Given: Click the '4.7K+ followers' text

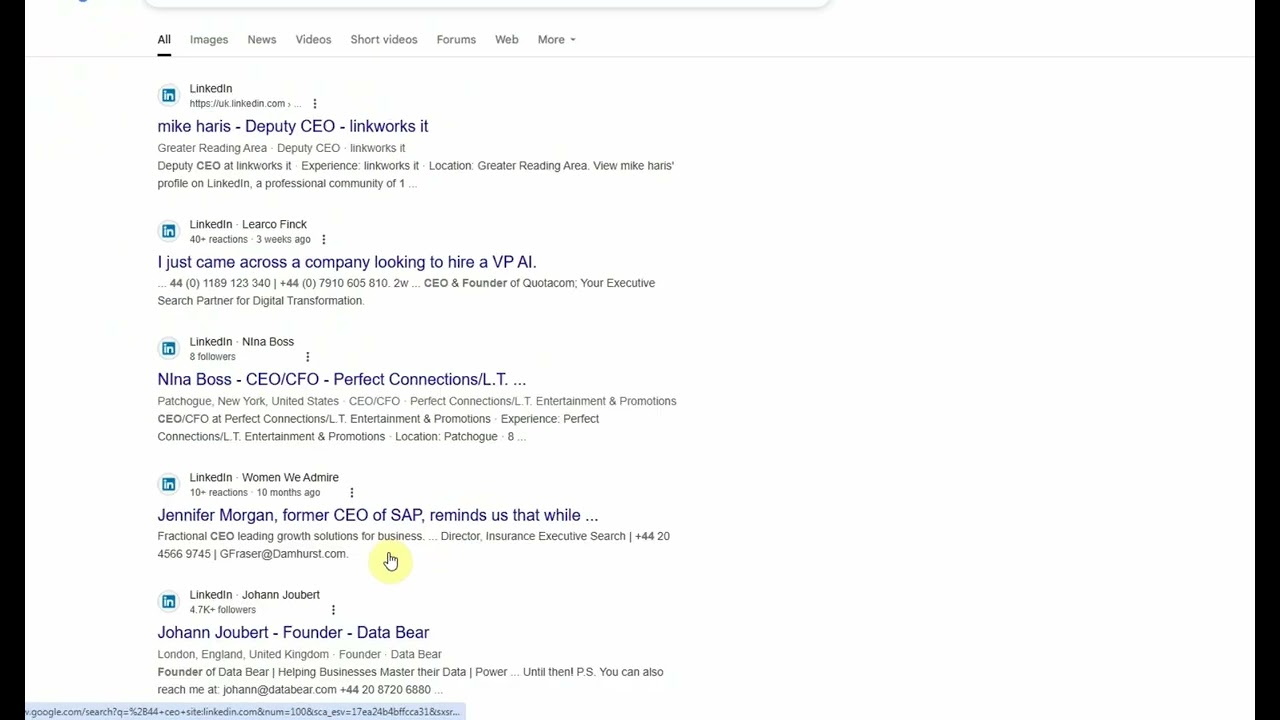Looking at the screenshot, I should [223, 610].
